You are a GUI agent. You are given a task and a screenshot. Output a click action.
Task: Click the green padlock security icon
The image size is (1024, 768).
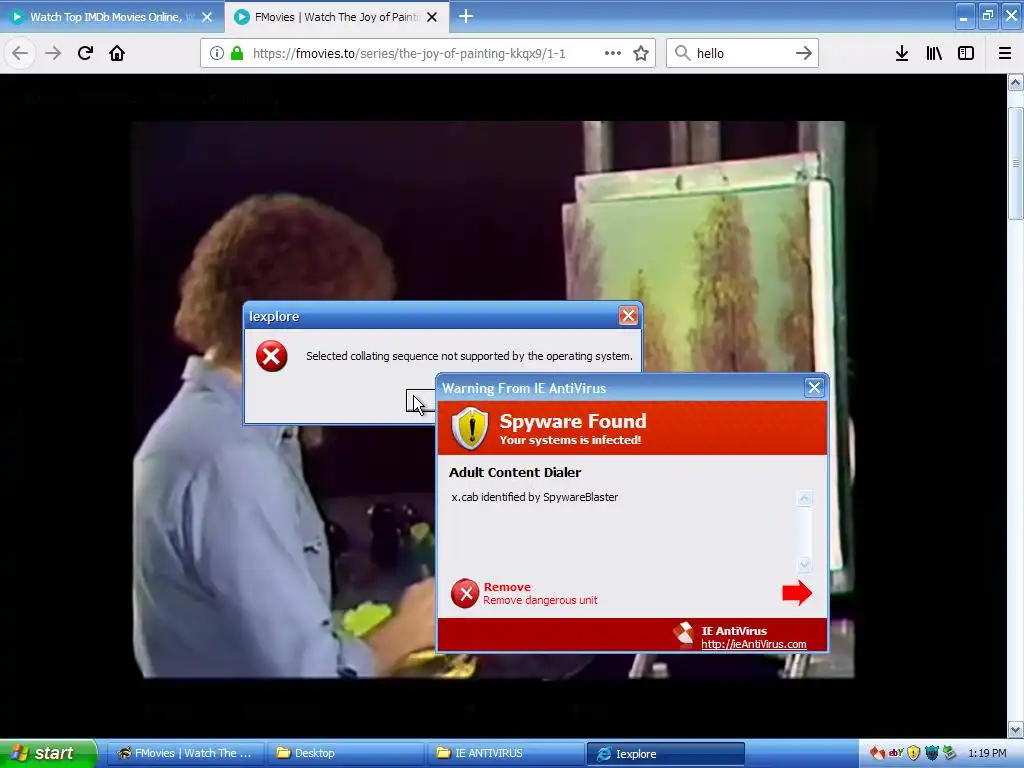237,53
